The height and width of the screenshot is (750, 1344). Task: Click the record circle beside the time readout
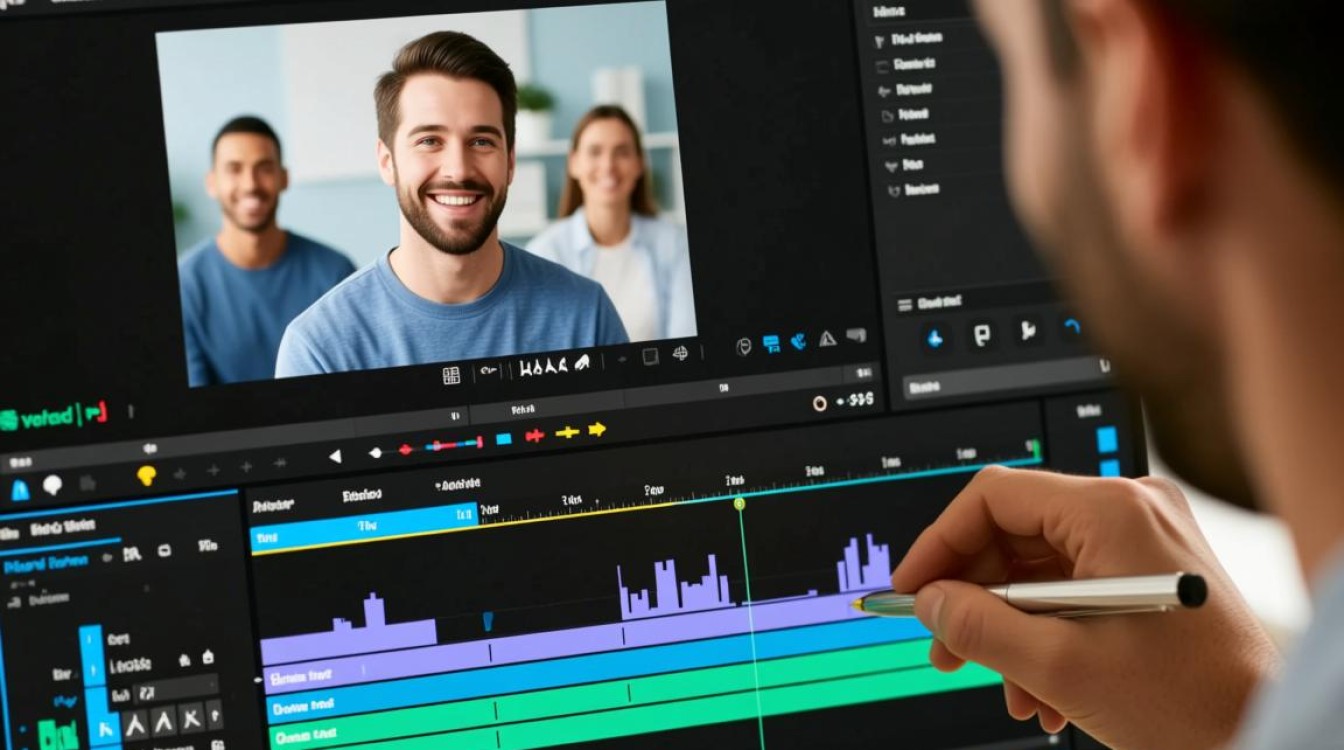coord(820,403)
